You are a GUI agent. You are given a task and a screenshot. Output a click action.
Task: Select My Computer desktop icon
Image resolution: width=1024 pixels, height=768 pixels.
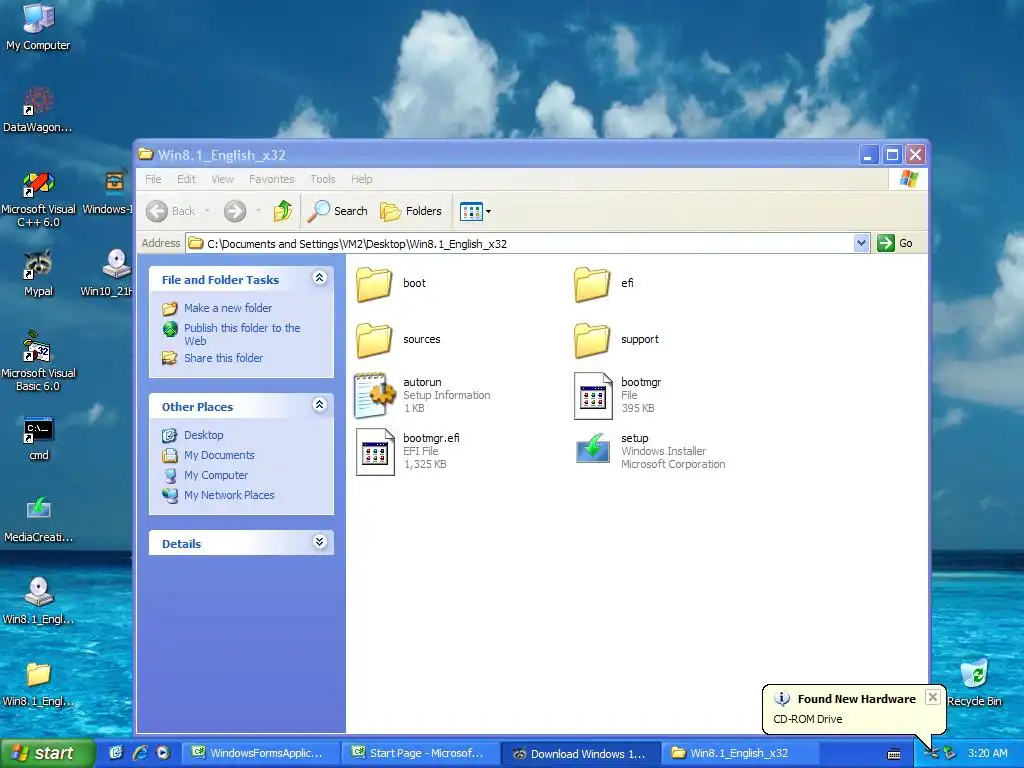click(x=39, y=27)
